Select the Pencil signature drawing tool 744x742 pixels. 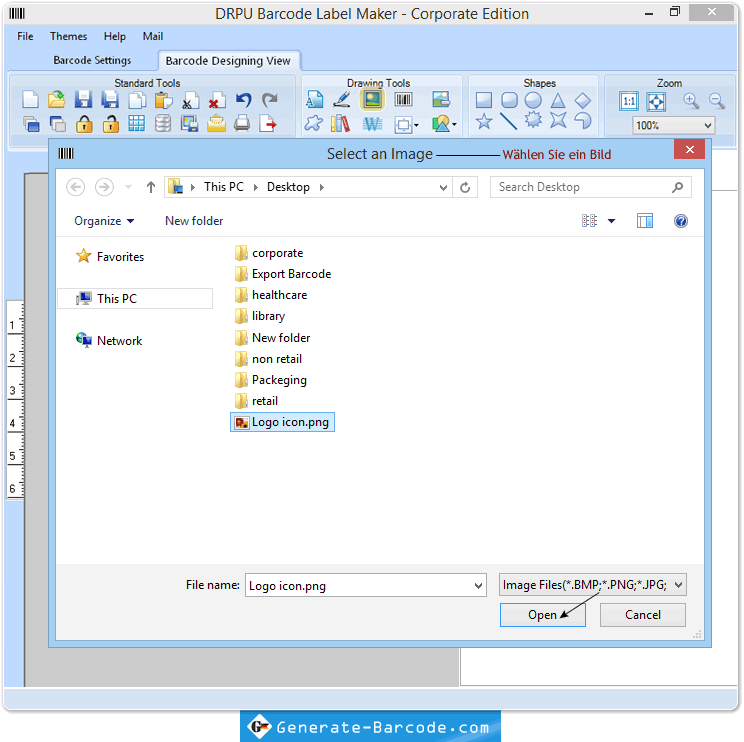click(342, 100)
